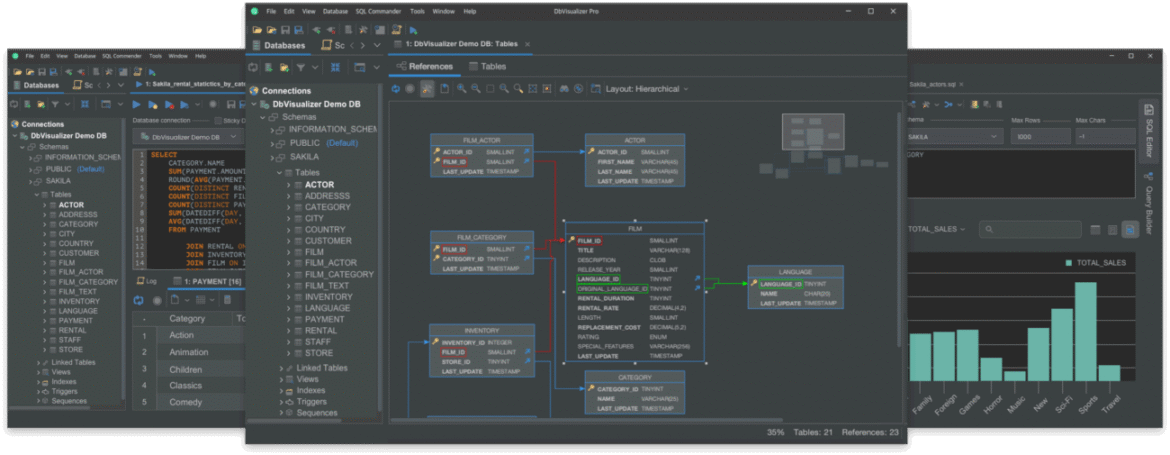Image resolution: width=1170 pixels, height=455 pixels.
Task: Click the LANGUAGE table box in the diagram
Action: (795, 287)
